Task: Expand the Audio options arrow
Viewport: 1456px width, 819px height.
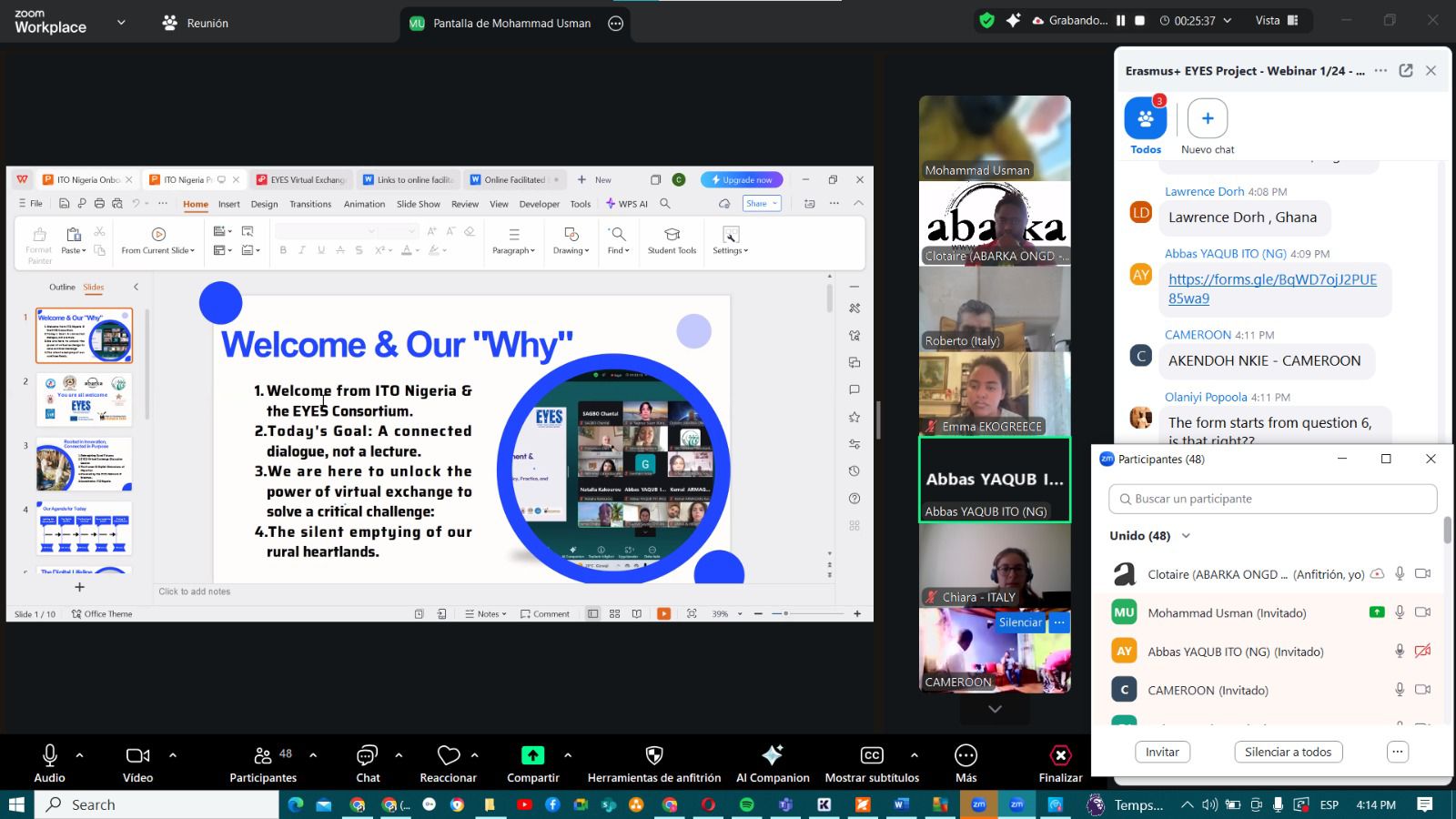Action: pyautogui.click(x=80, y=755)
